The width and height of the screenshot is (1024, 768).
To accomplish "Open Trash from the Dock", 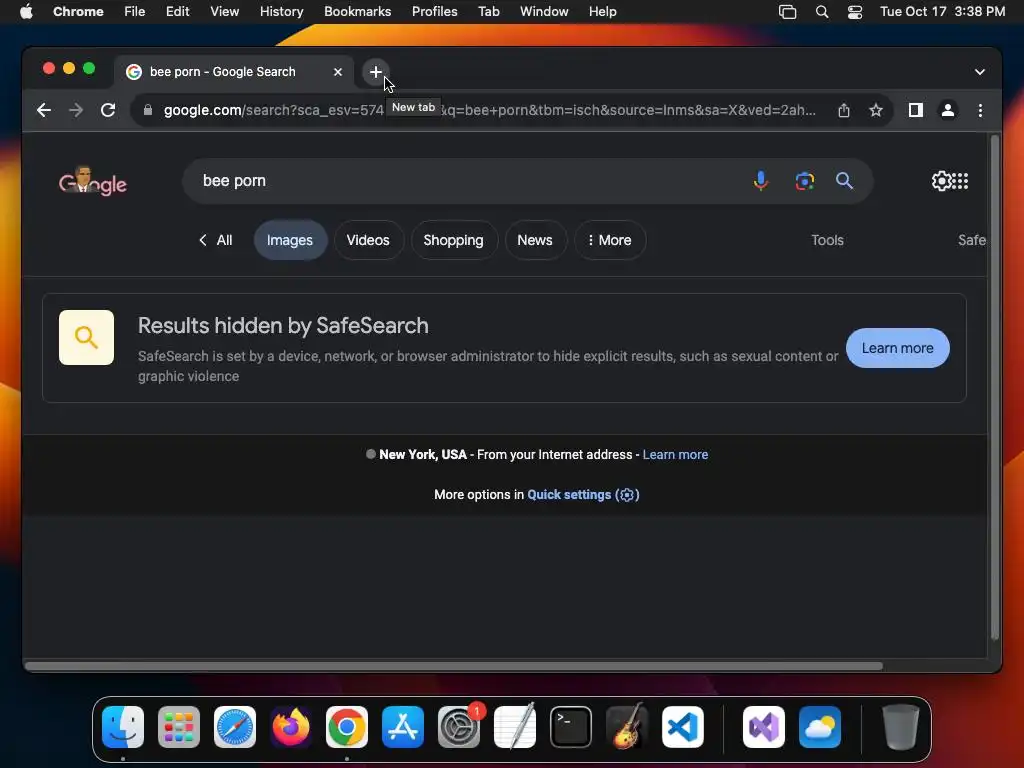I will pyautogui.click(x=901, y=727).
